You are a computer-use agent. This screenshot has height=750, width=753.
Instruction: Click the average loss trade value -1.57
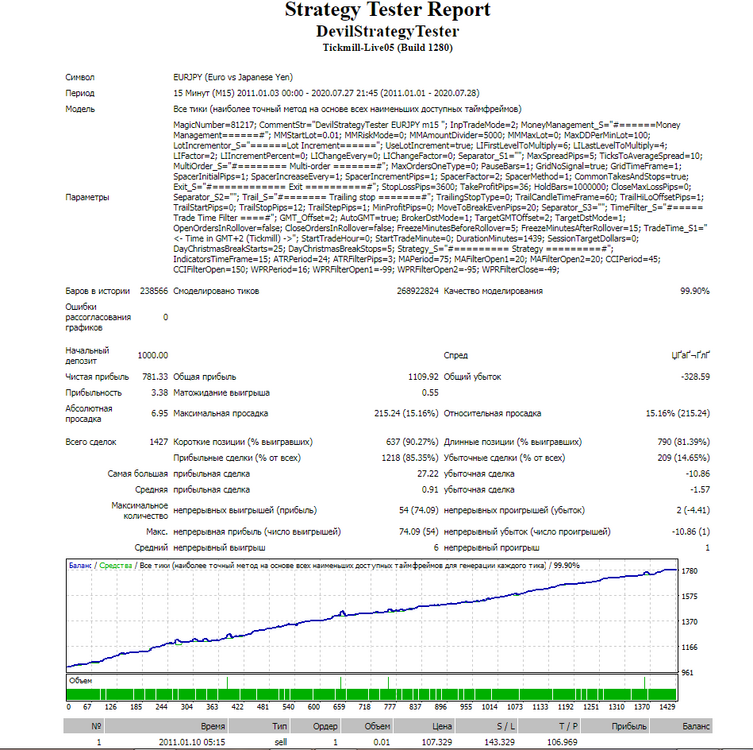point(700,490)
